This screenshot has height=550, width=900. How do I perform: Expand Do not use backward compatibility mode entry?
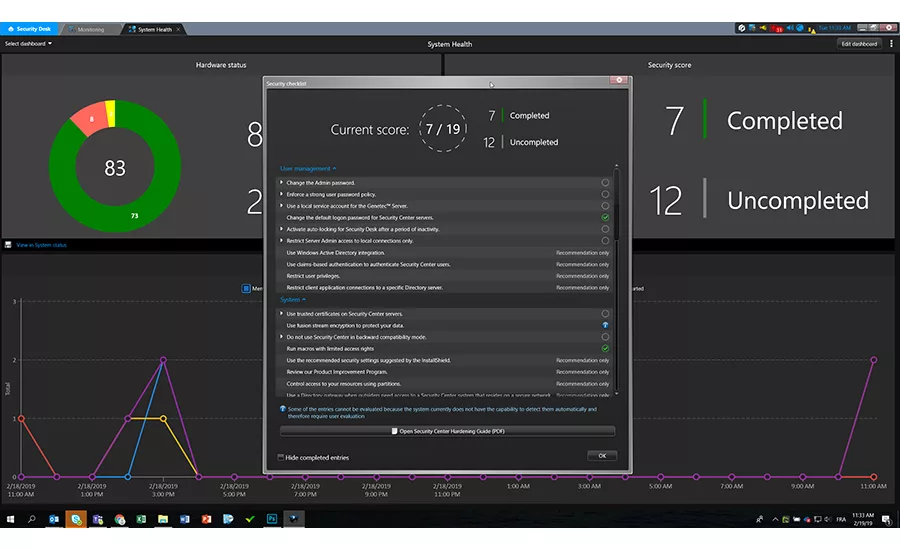pyautogui.click(x=281, y=337)
